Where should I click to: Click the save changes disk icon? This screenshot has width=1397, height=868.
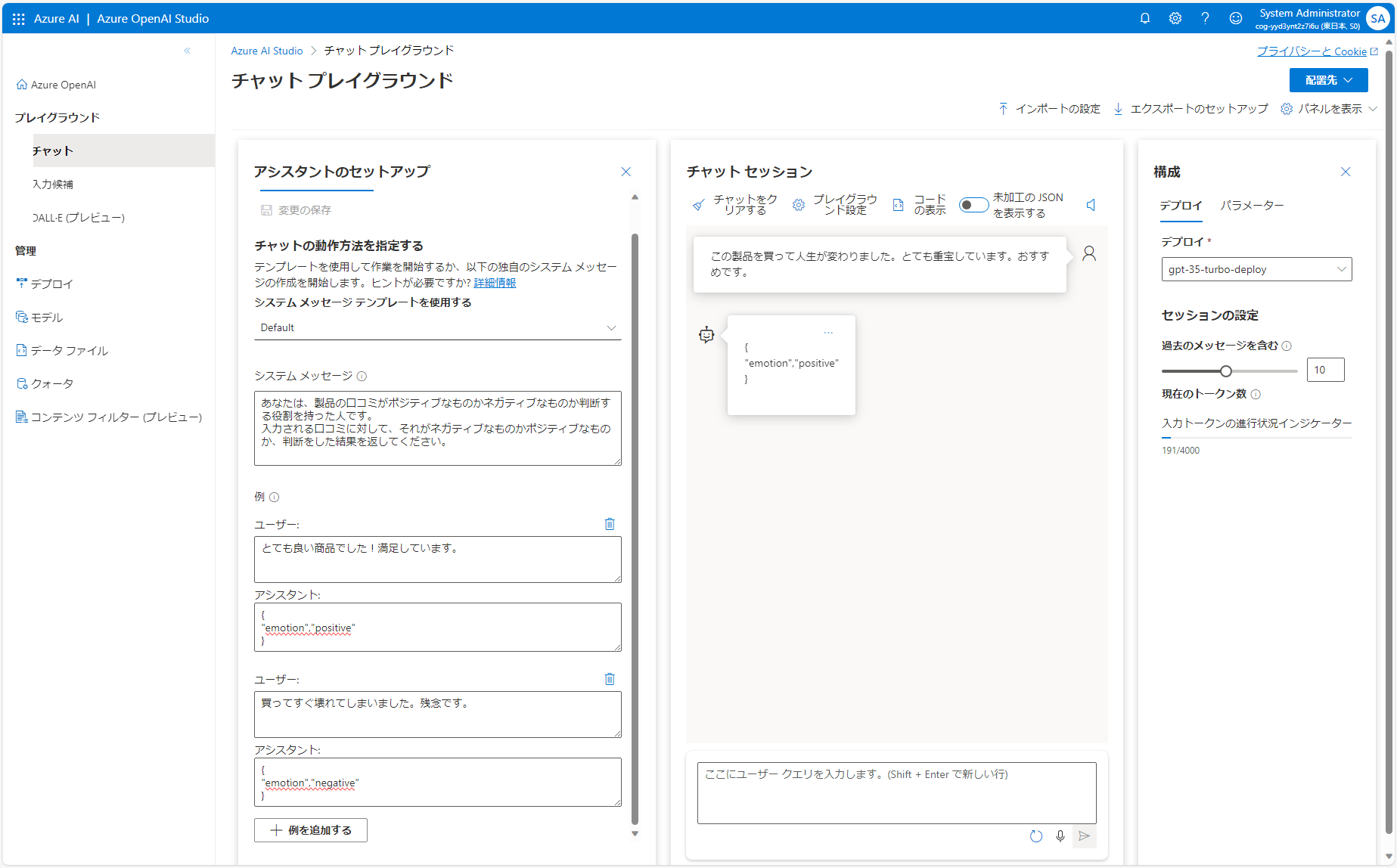266,210
